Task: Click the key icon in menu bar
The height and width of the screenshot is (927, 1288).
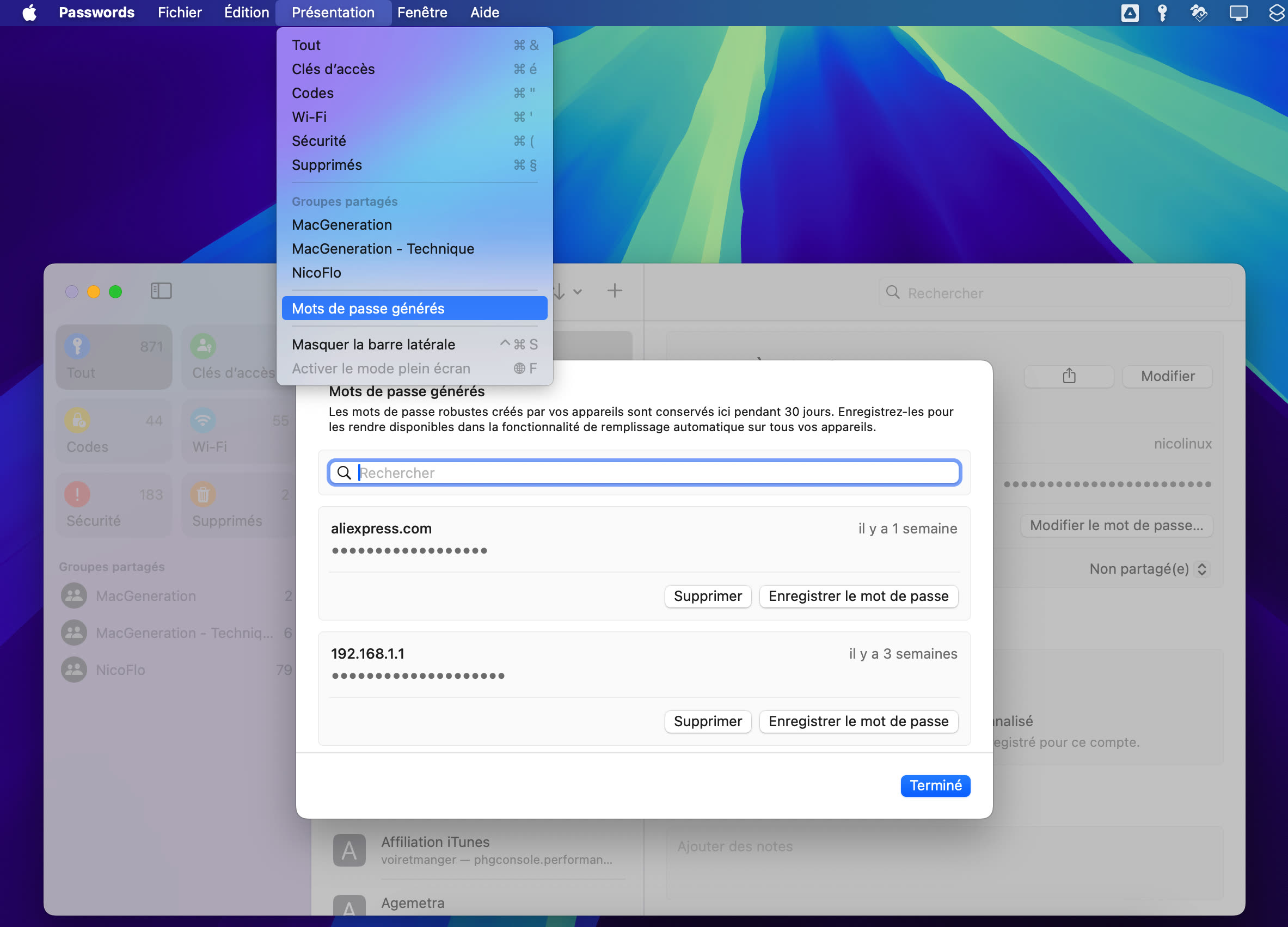Action: tap(1162, 13)
